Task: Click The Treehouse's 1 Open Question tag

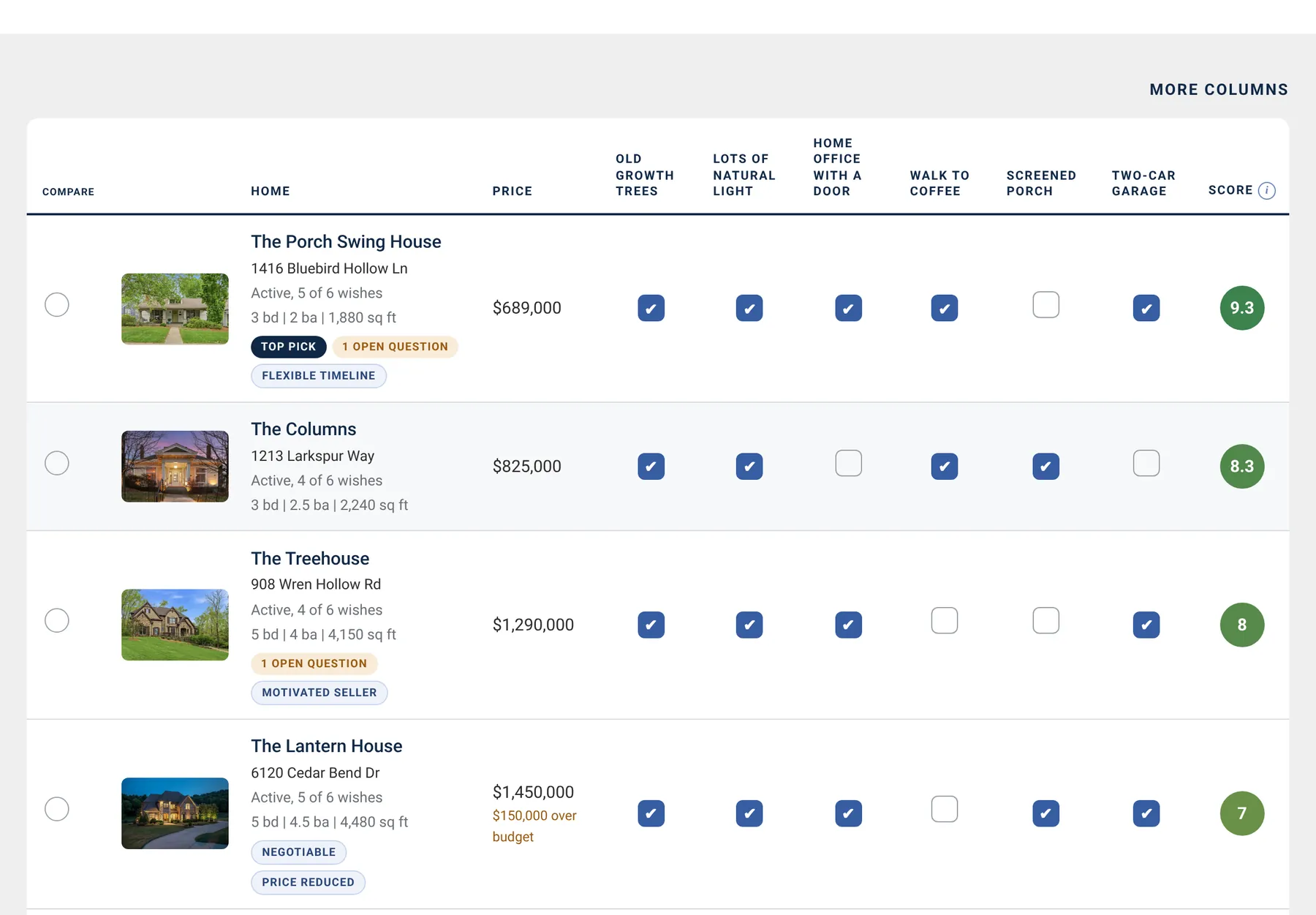Action: [314, 663]
